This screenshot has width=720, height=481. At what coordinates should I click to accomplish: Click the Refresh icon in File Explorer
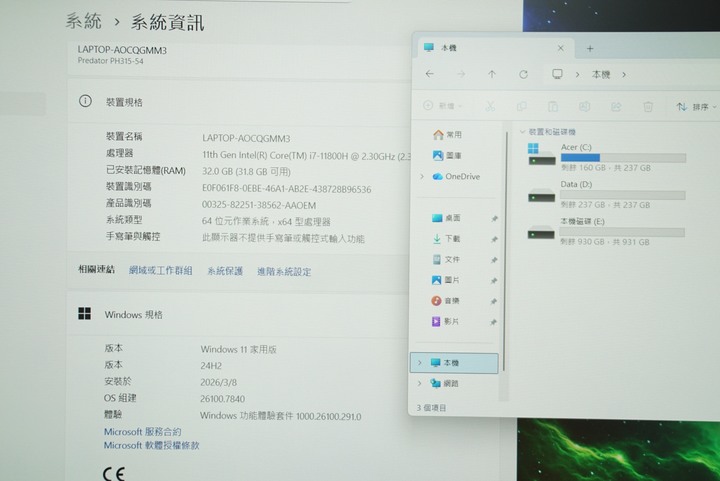[523, 74]
